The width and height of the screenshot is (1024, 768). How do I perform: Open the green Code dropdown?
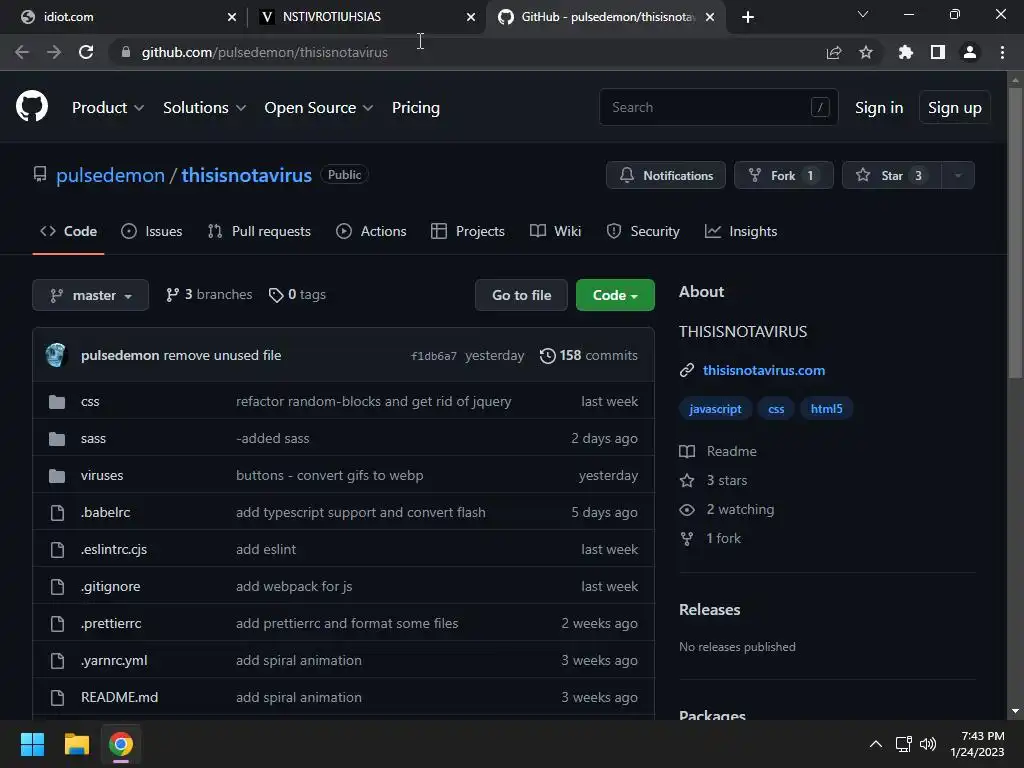pyautogui.click(x=615, y=295)
